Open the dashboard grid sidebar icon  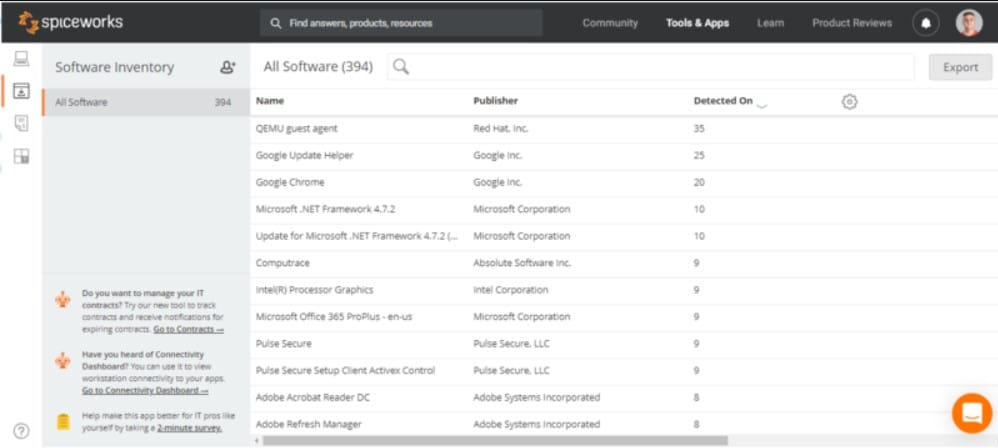pos(21,156)
